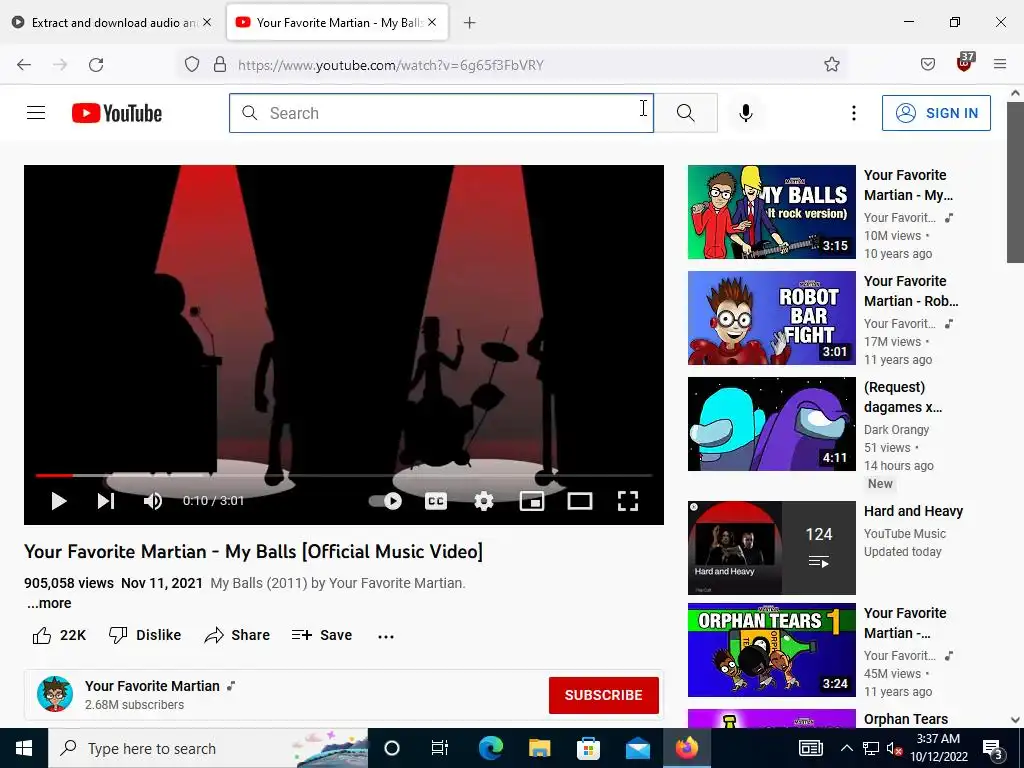Show site security padlock info
The image size is (1024, 768).
pos(220,64)
